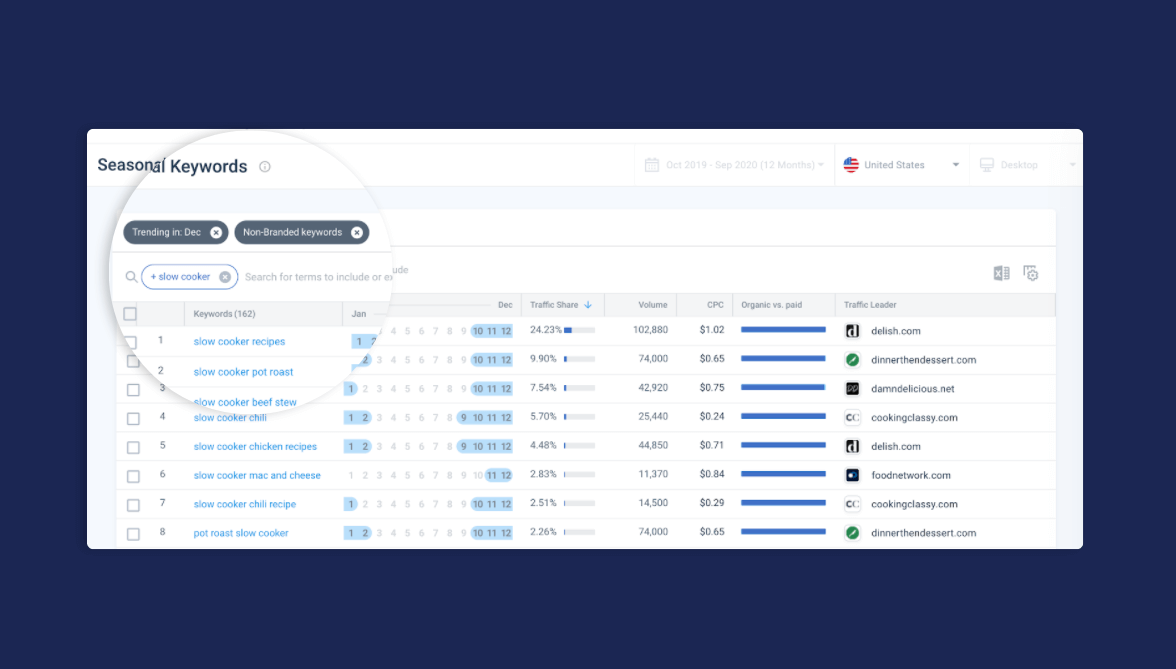This screenshot has width=1176, height=669.
Task: Expand the Desktop device dropdown
Action: pos(1073,164)
